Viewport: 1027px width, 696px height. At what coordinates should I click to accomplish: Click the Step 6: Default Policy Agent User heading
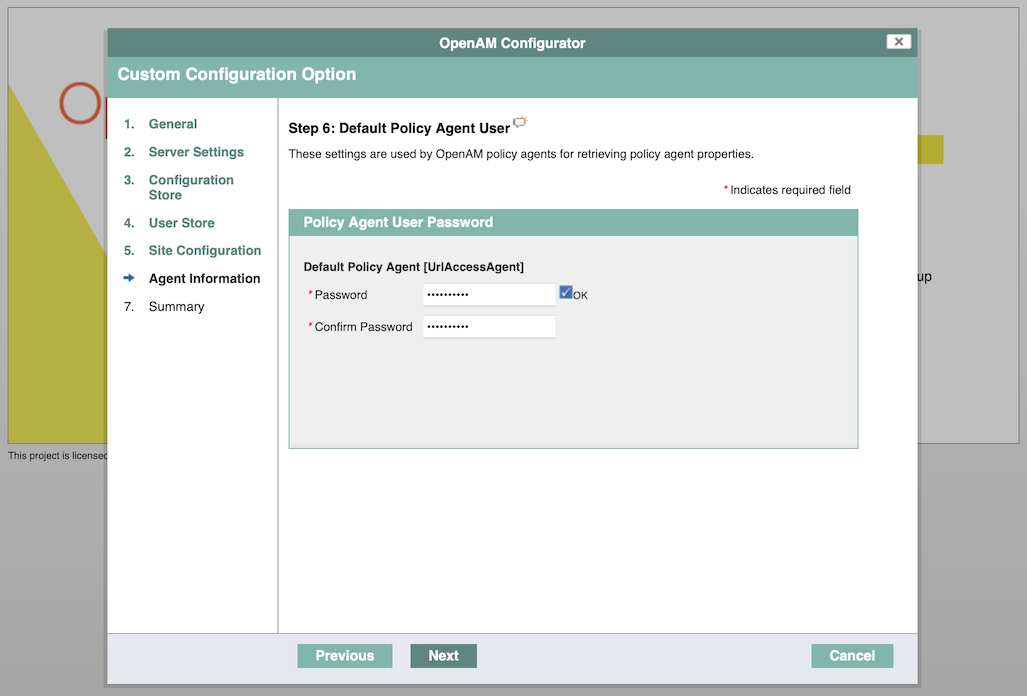coord(399,128)
